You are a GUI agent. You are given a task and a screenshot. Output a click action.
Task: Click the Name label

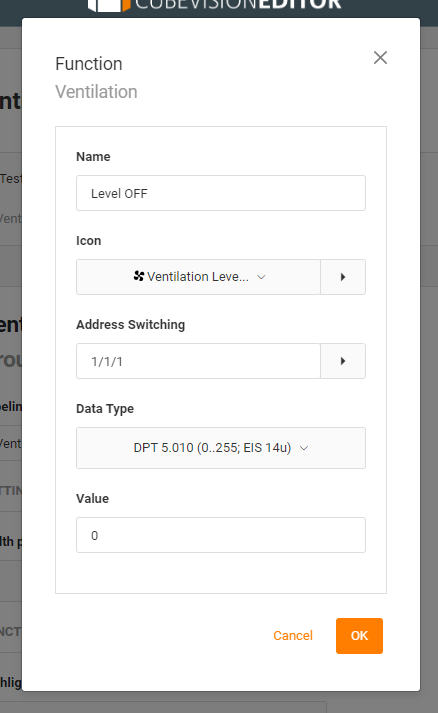(93, 157)
